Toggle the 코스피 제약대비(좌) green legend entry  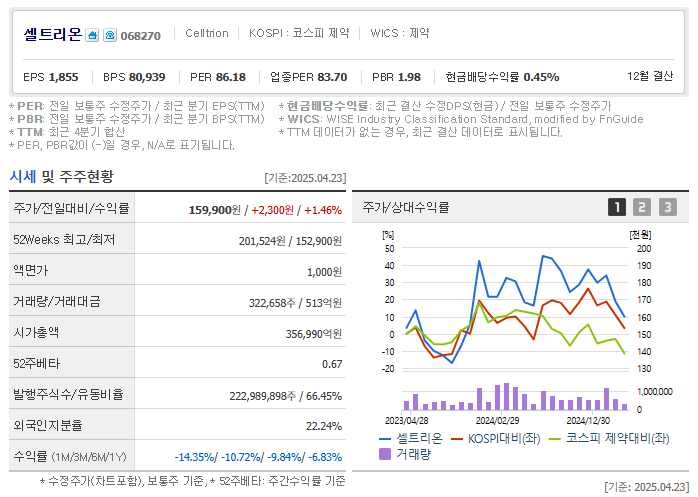point(609,439)
